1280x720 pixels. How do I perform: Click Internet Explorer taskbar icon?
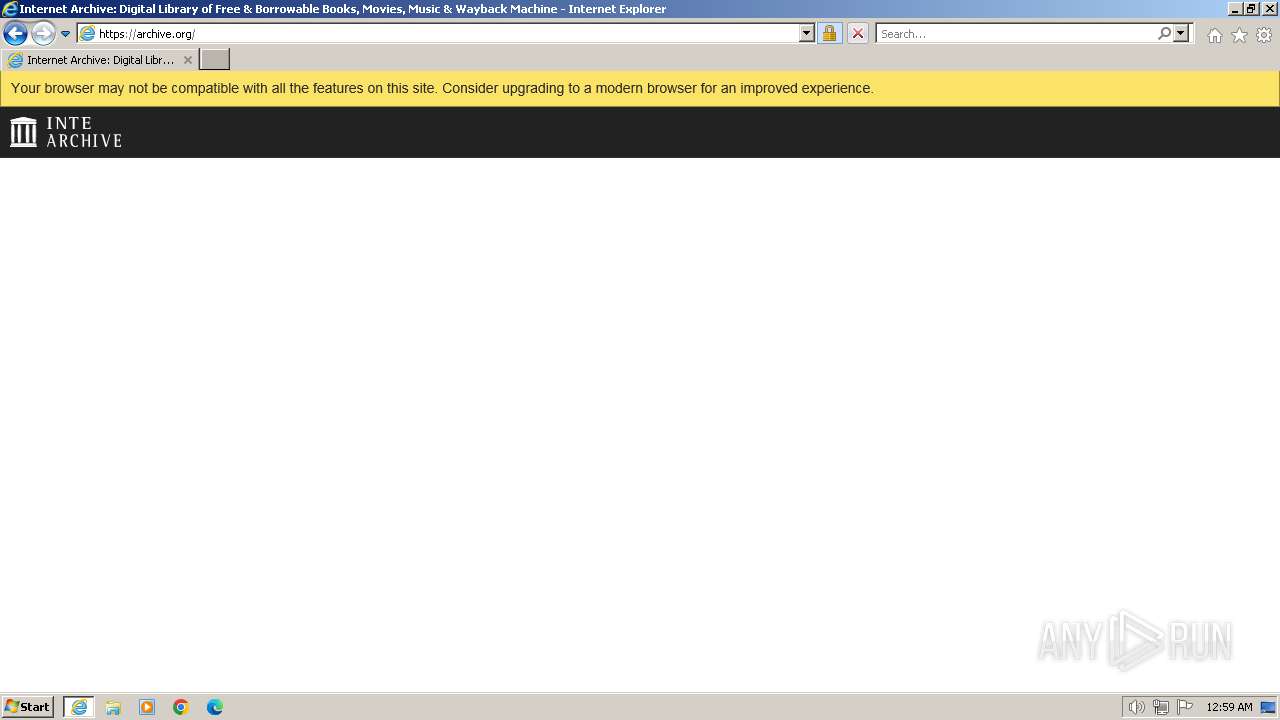[x=79, y=707]
